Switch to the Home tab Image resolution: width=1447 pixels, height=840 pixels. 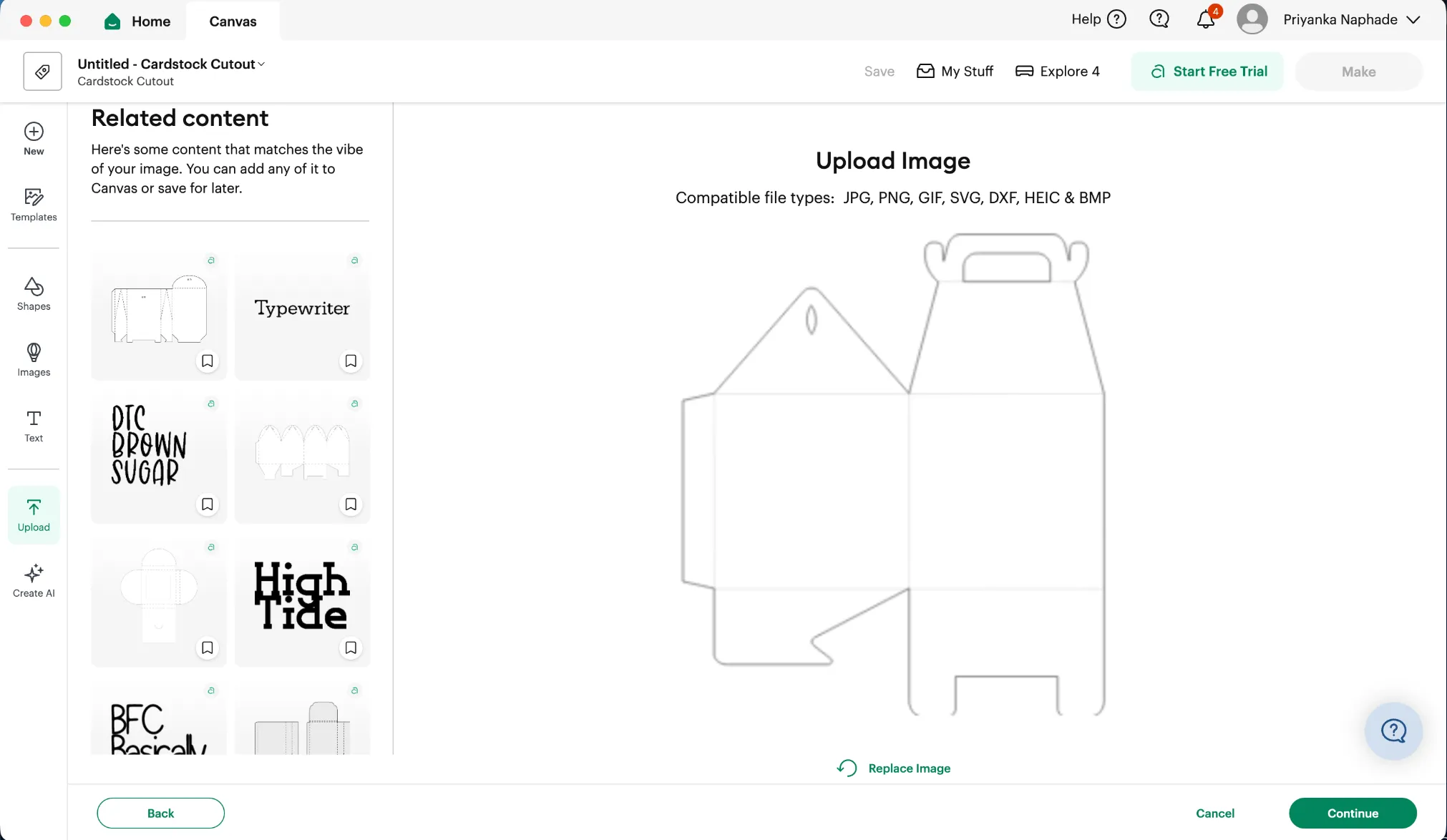[137, 21]
